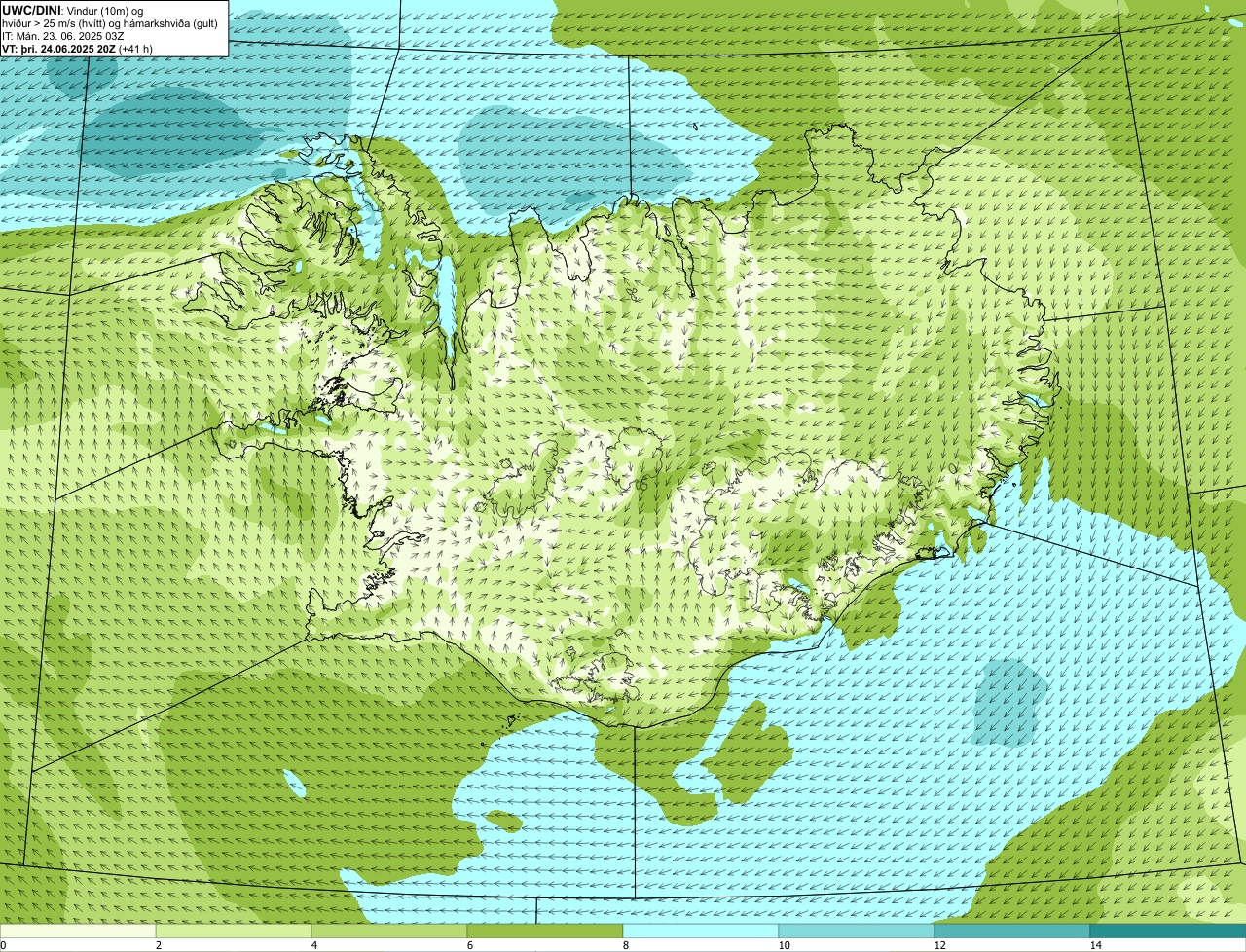
Task: Click the valid time line "VT: þri. 24.06.2025 20Z (+41 h)"
Action: coord(78,49)
